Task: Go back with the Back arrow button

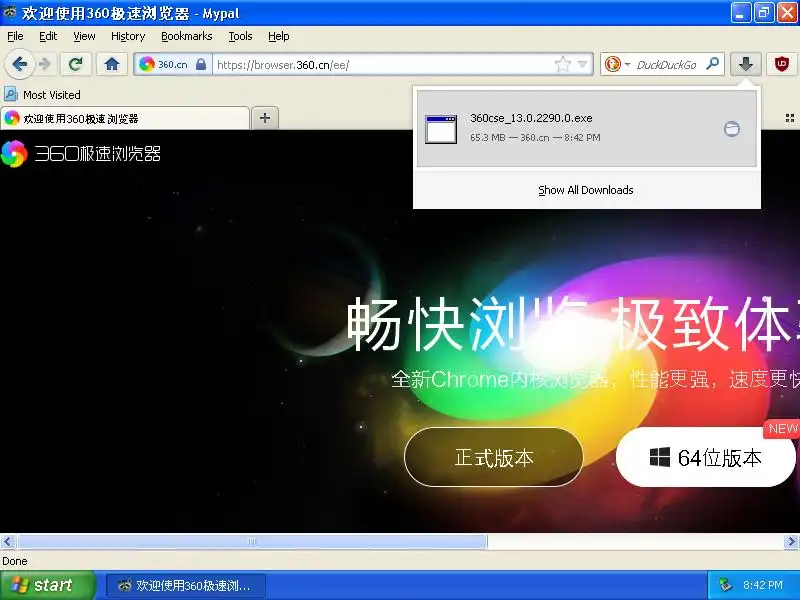Action: pyautogui.click(x=19, y=65)
